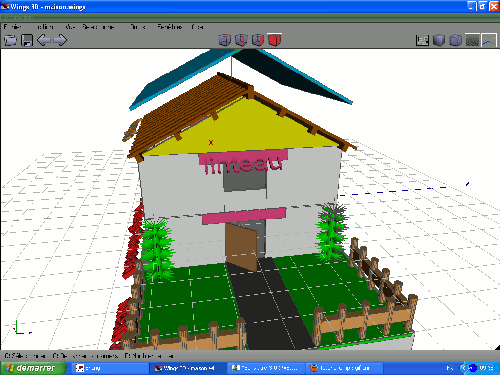500x375 pixels.
Task: Click the Redo right arrow
Action: 60,40
